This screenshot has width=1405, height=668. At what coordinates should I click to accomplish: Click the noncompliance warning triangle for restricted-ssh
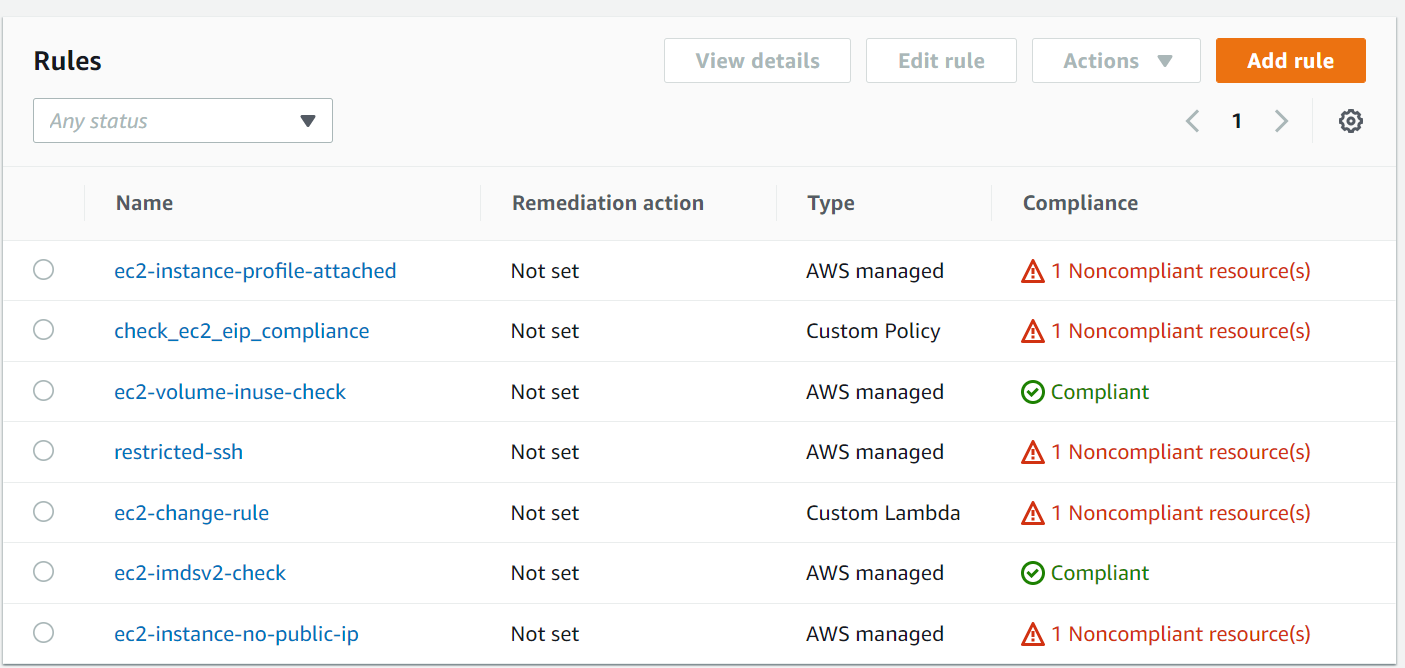click(x=1032, y=451)
